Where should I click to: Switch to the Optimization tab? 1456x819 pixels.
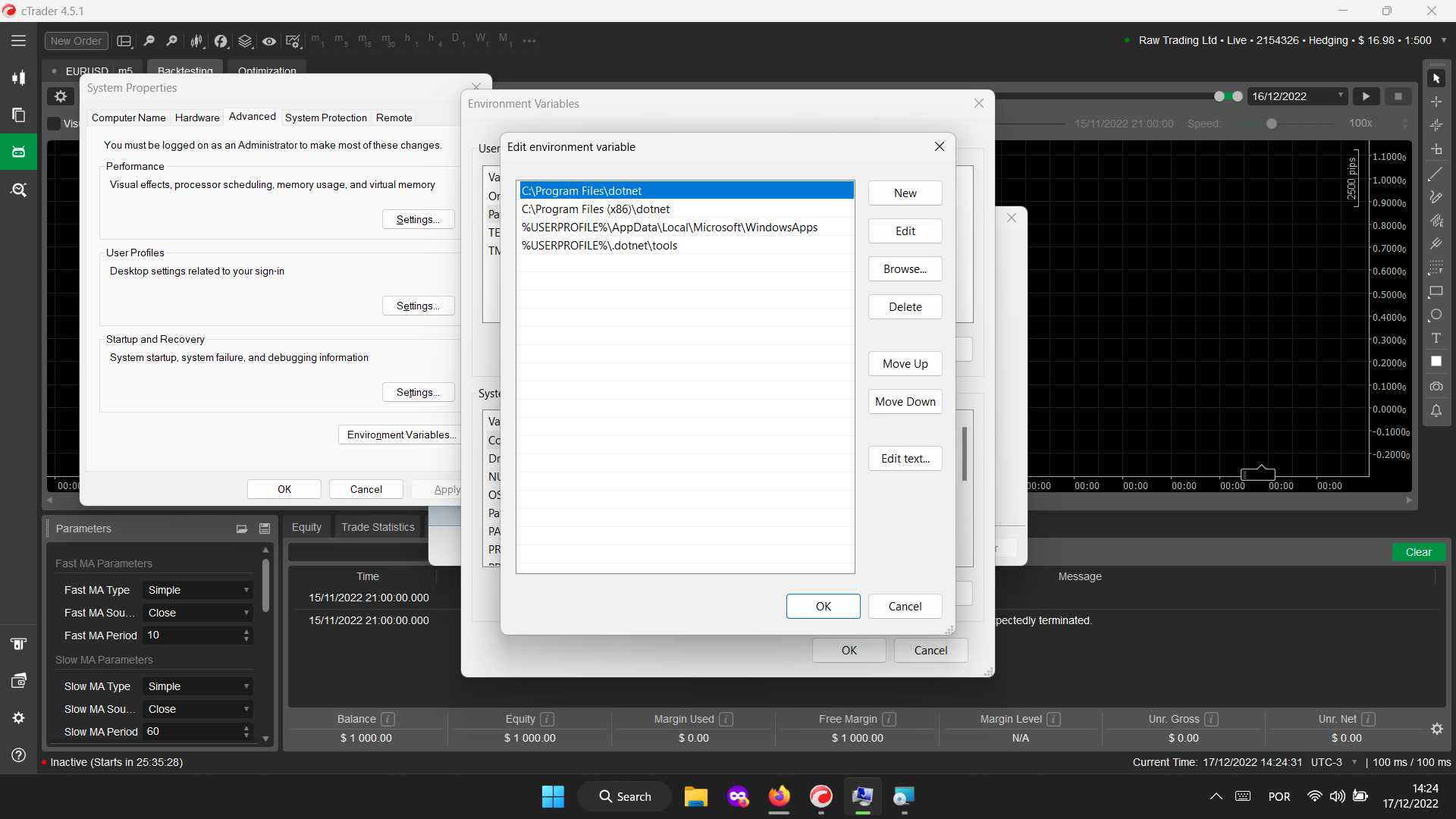pyautogui.click(x=267, y=71)
